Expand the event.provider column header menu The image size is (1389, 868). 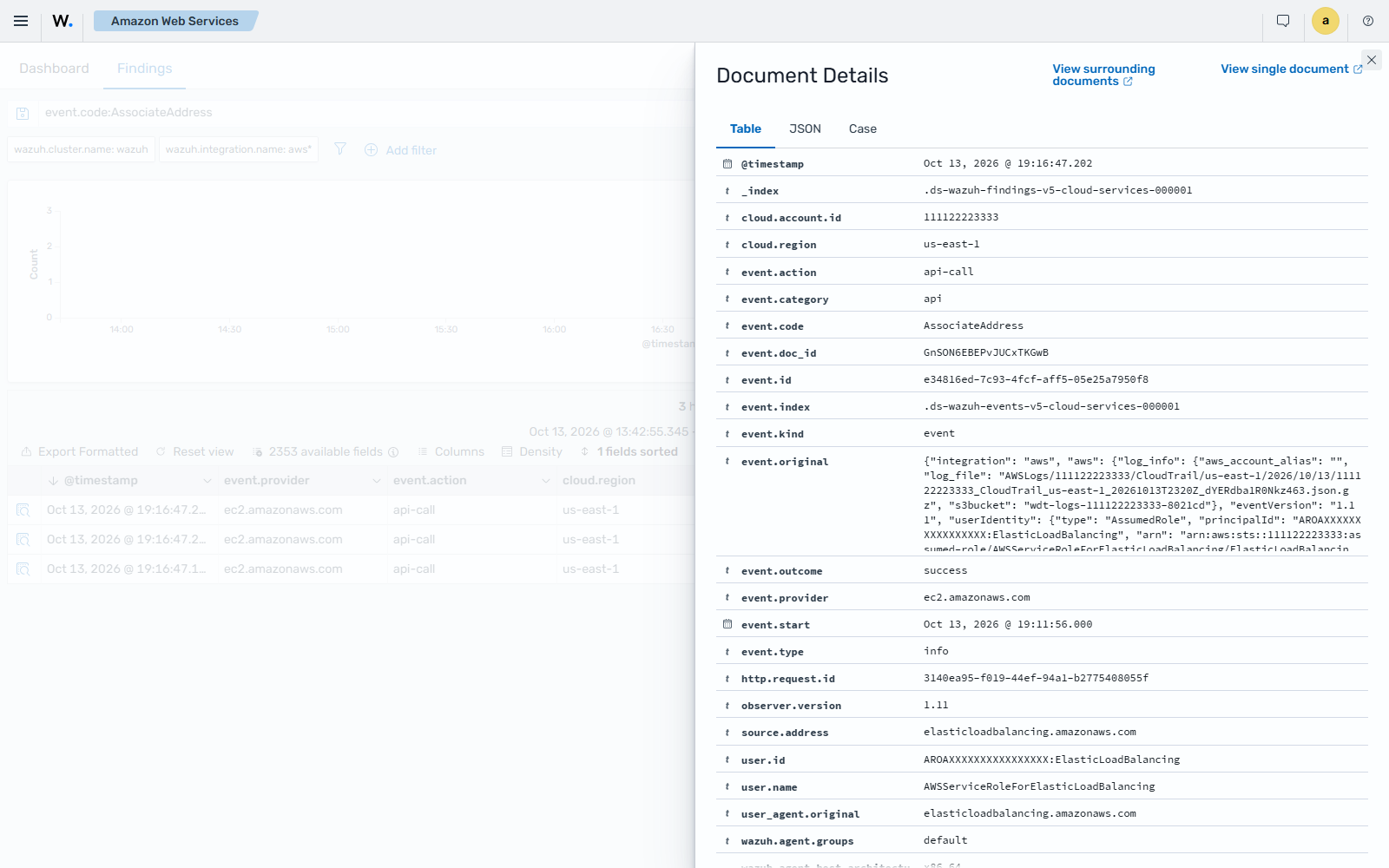377,481
